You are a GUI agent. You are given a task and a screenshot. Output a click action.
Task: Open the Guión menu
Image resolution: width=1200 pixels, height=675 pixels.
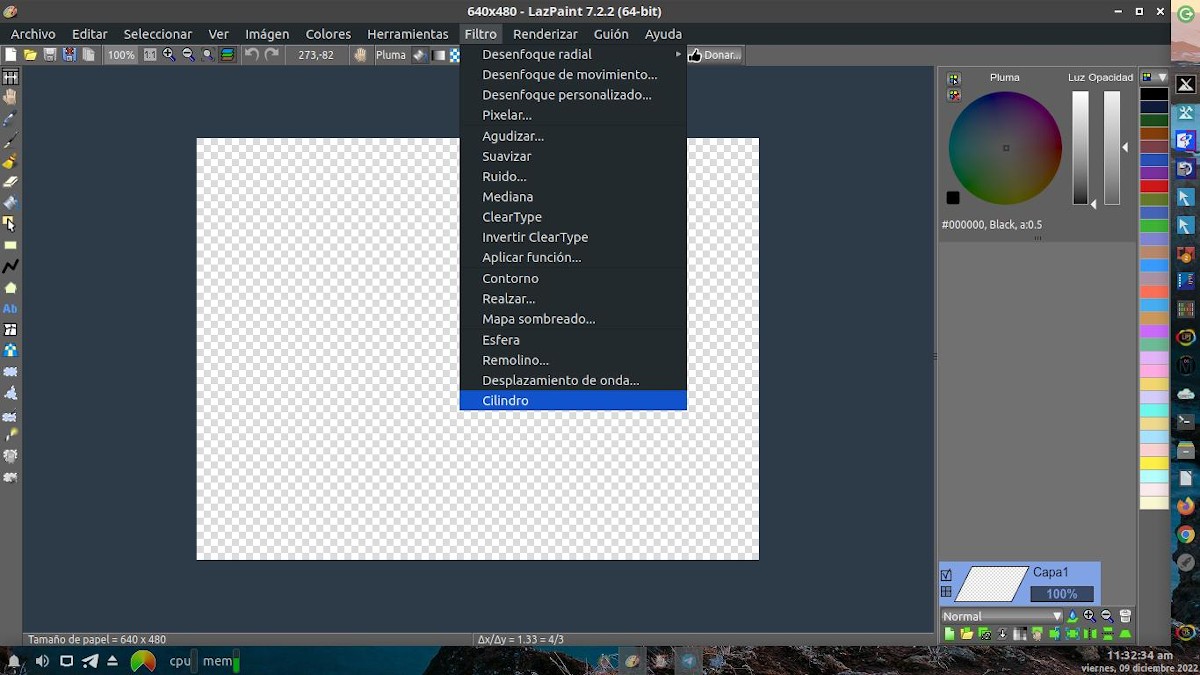611,34
